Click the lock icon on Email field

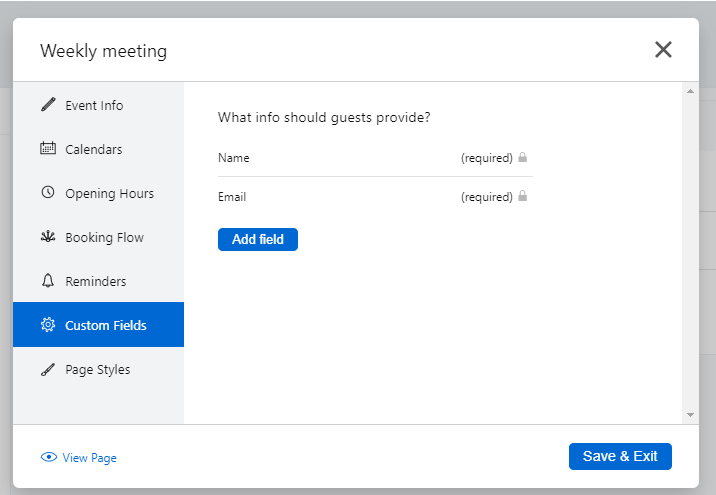[523, 197]
